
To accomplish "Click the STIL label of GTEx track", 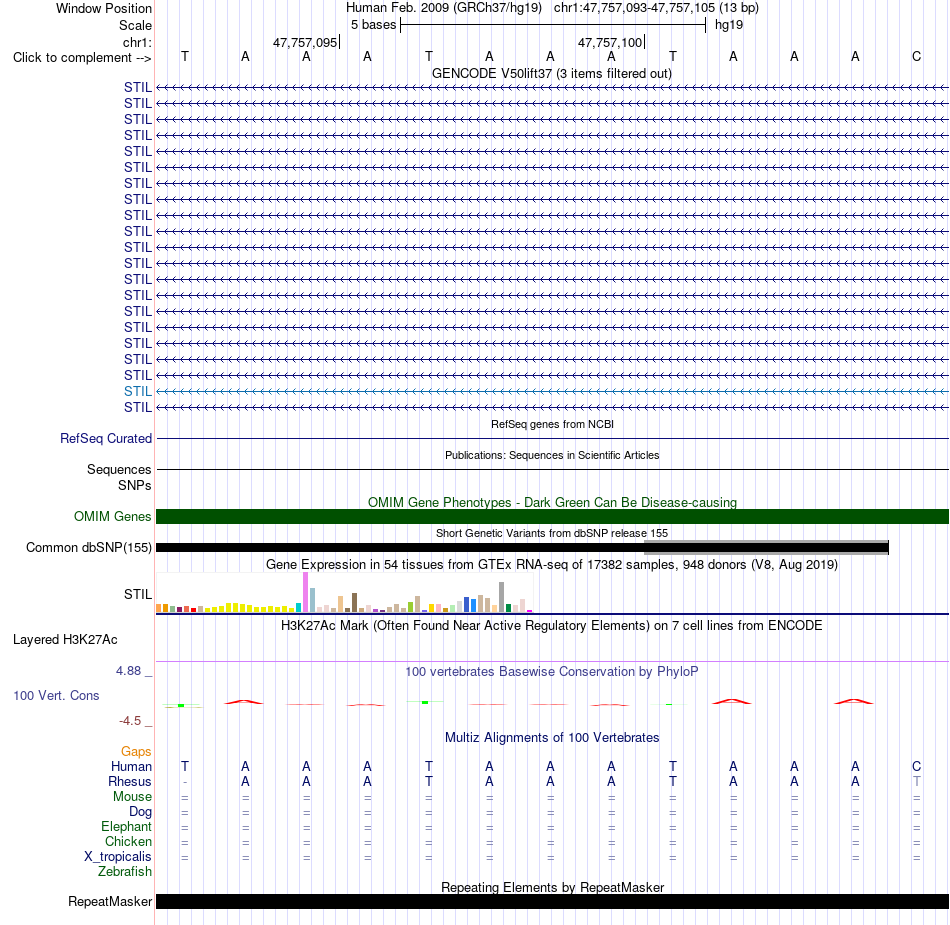I will 138,594.
